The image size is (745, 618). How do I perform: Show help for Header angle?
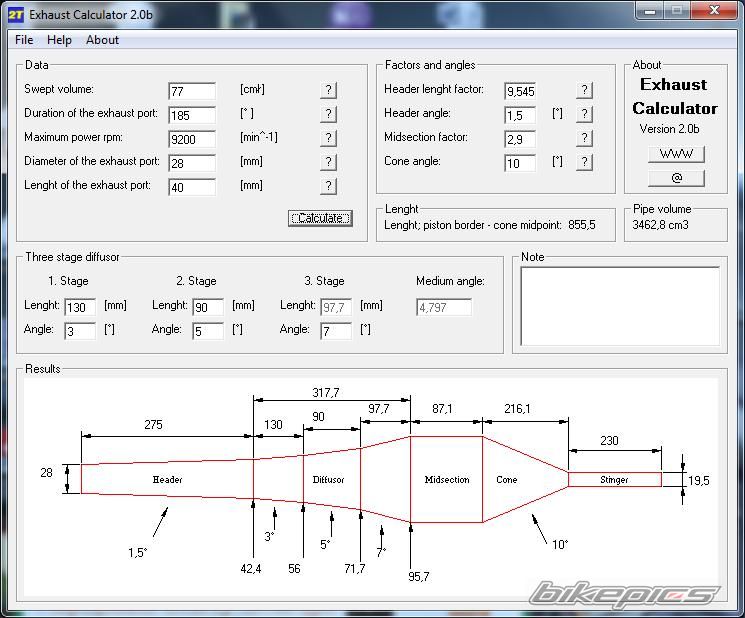coord(584,114)
